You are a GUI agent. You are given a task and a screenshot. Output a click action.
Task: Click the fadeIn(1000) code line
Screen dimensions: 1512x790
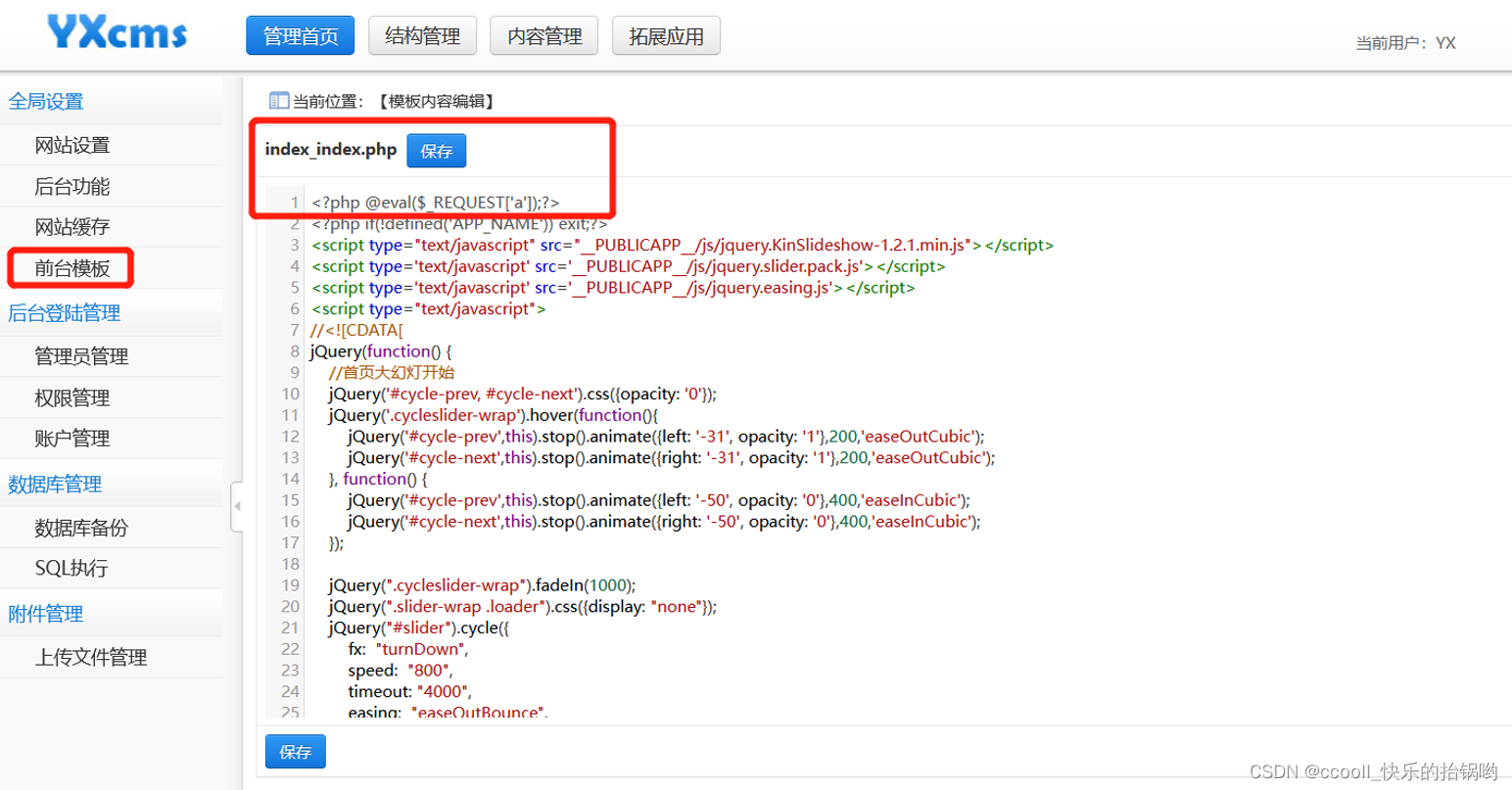coord(483,585)
